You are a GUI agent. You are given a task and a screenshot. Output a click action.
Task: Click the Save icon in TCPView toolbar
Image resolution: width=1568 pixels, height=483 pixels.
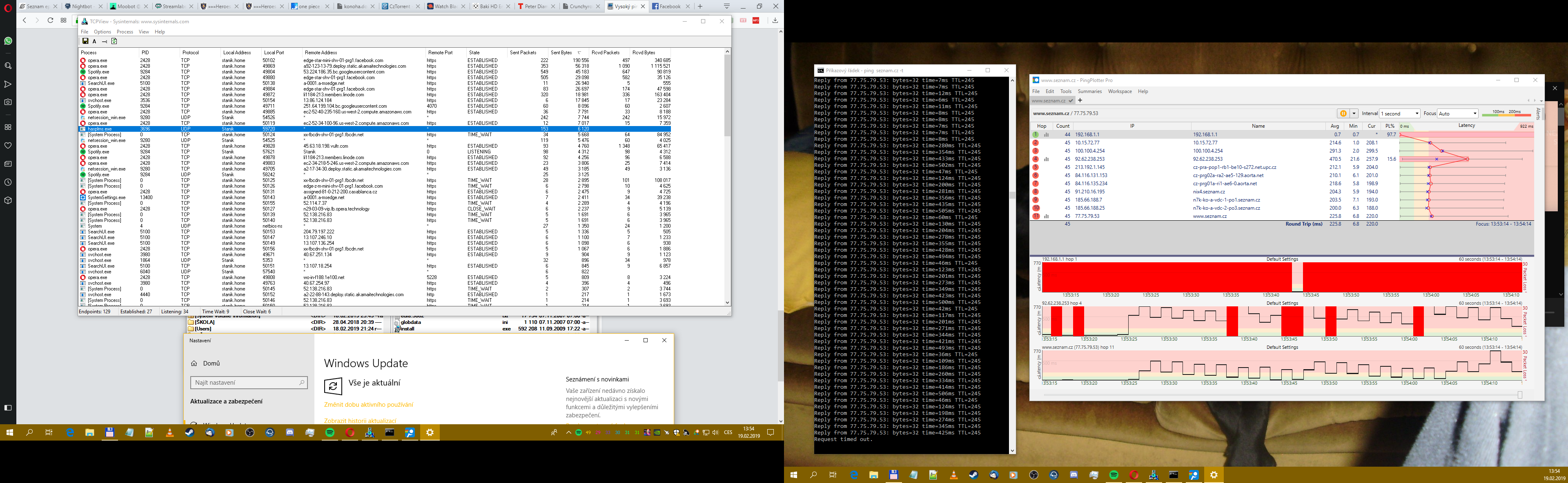(x=86, y=41)
